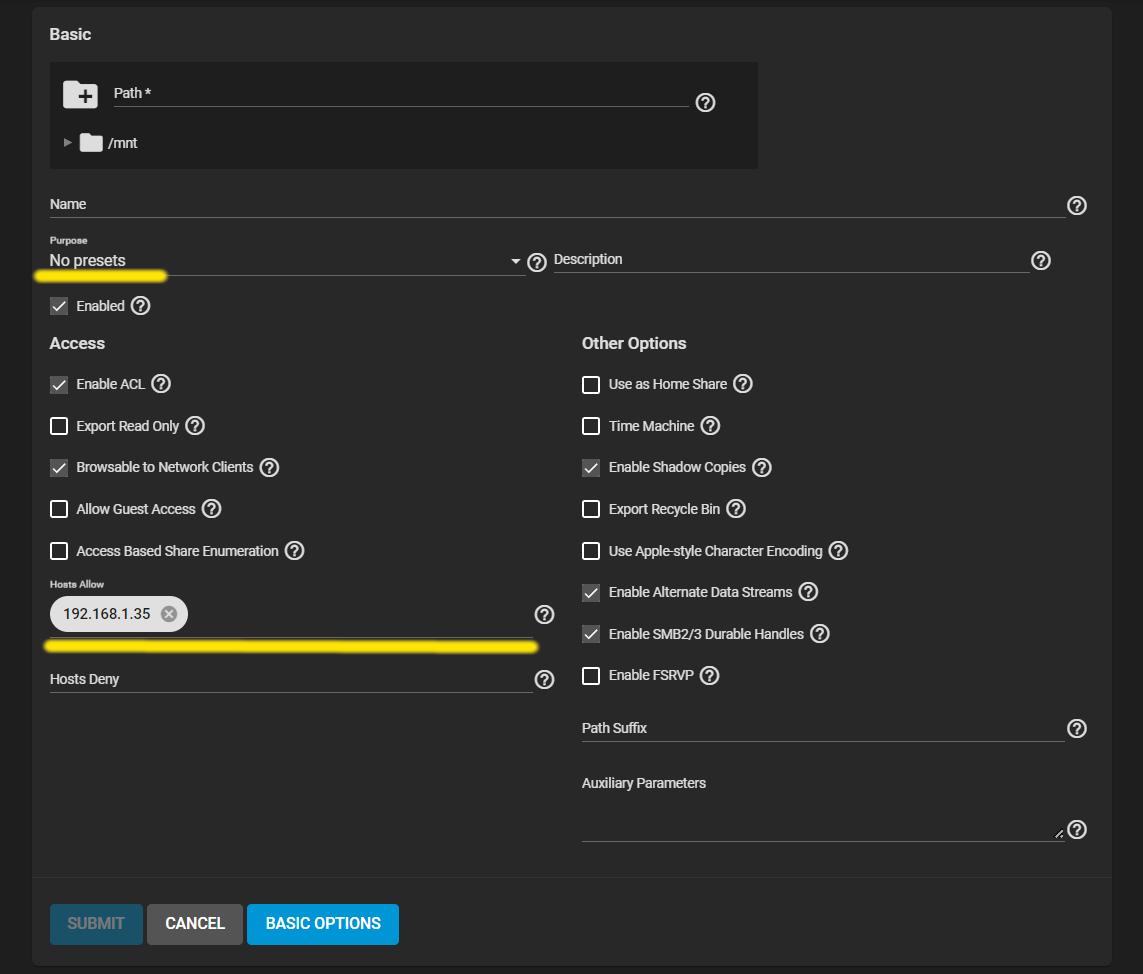Click help icon beside Auxiliary Parameters

[x=1077, y=830]
